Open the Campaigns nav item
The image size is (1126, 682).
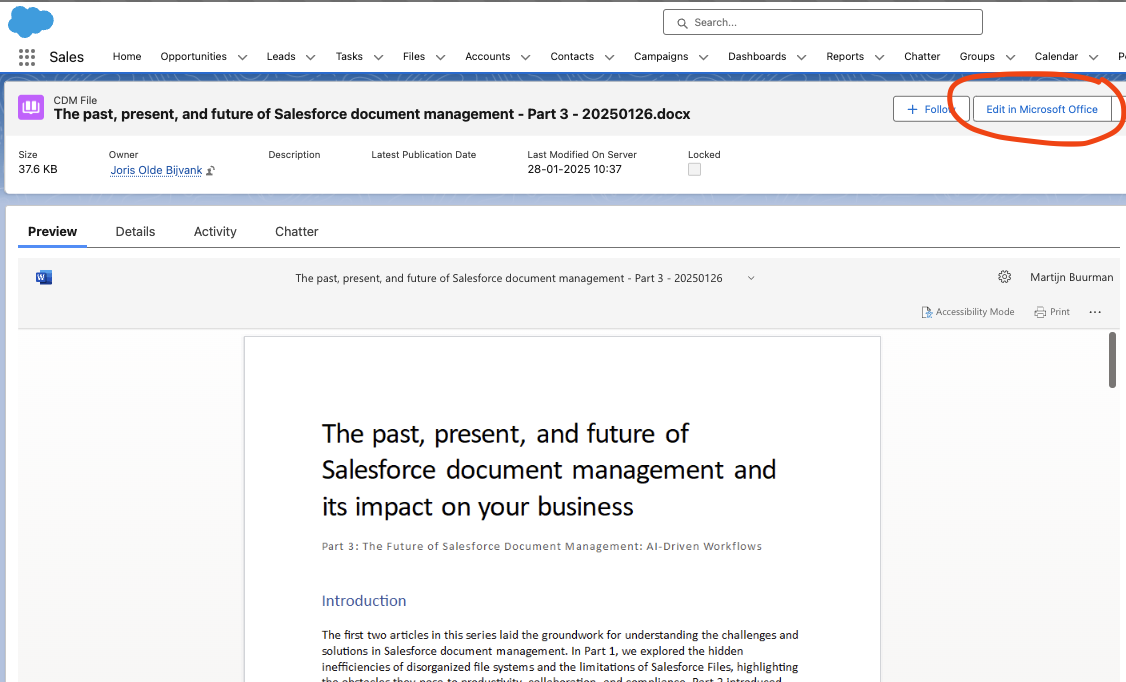pyautogui.click(x=661, y=56)
